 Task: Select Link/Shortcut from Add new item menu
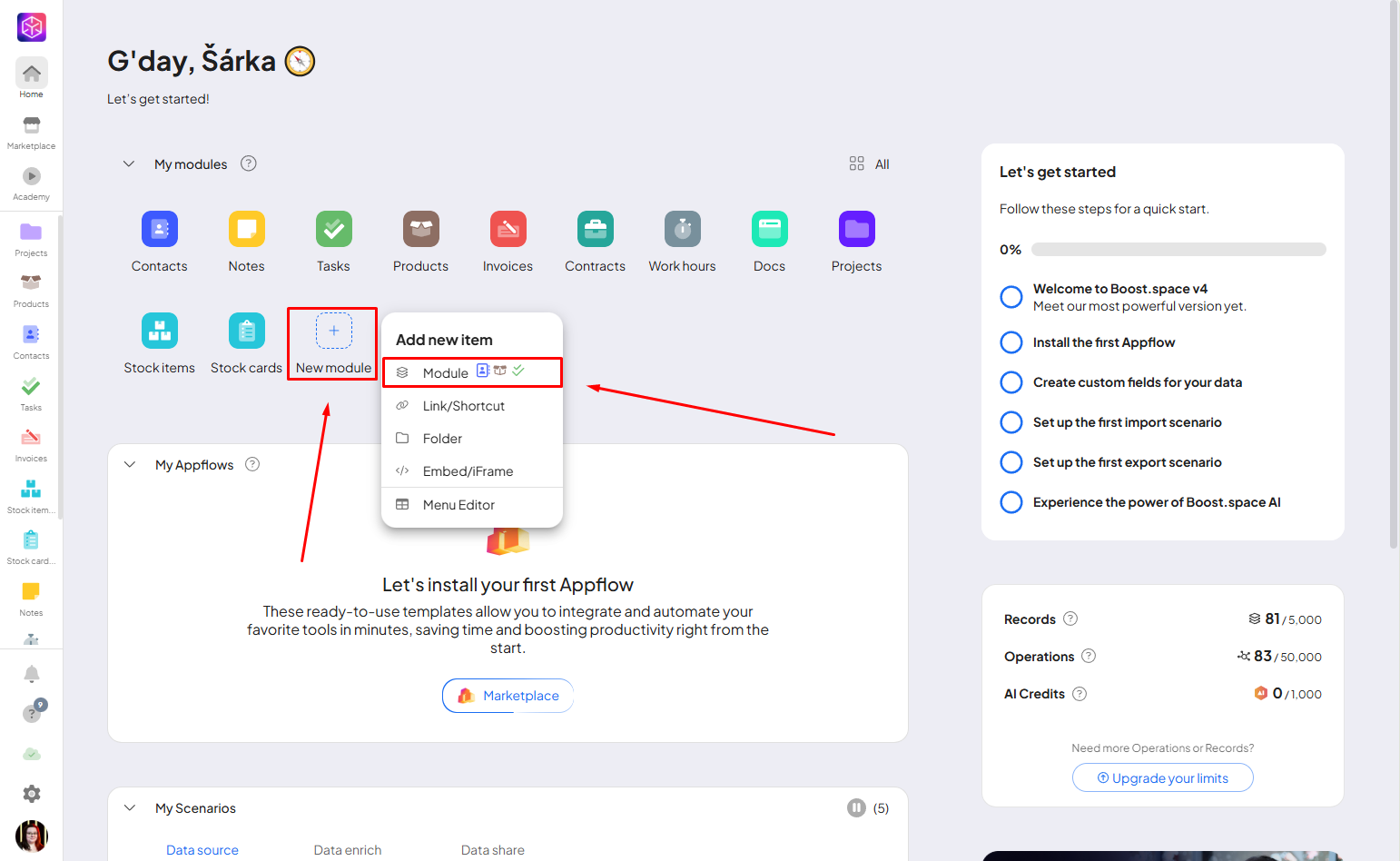463,406
